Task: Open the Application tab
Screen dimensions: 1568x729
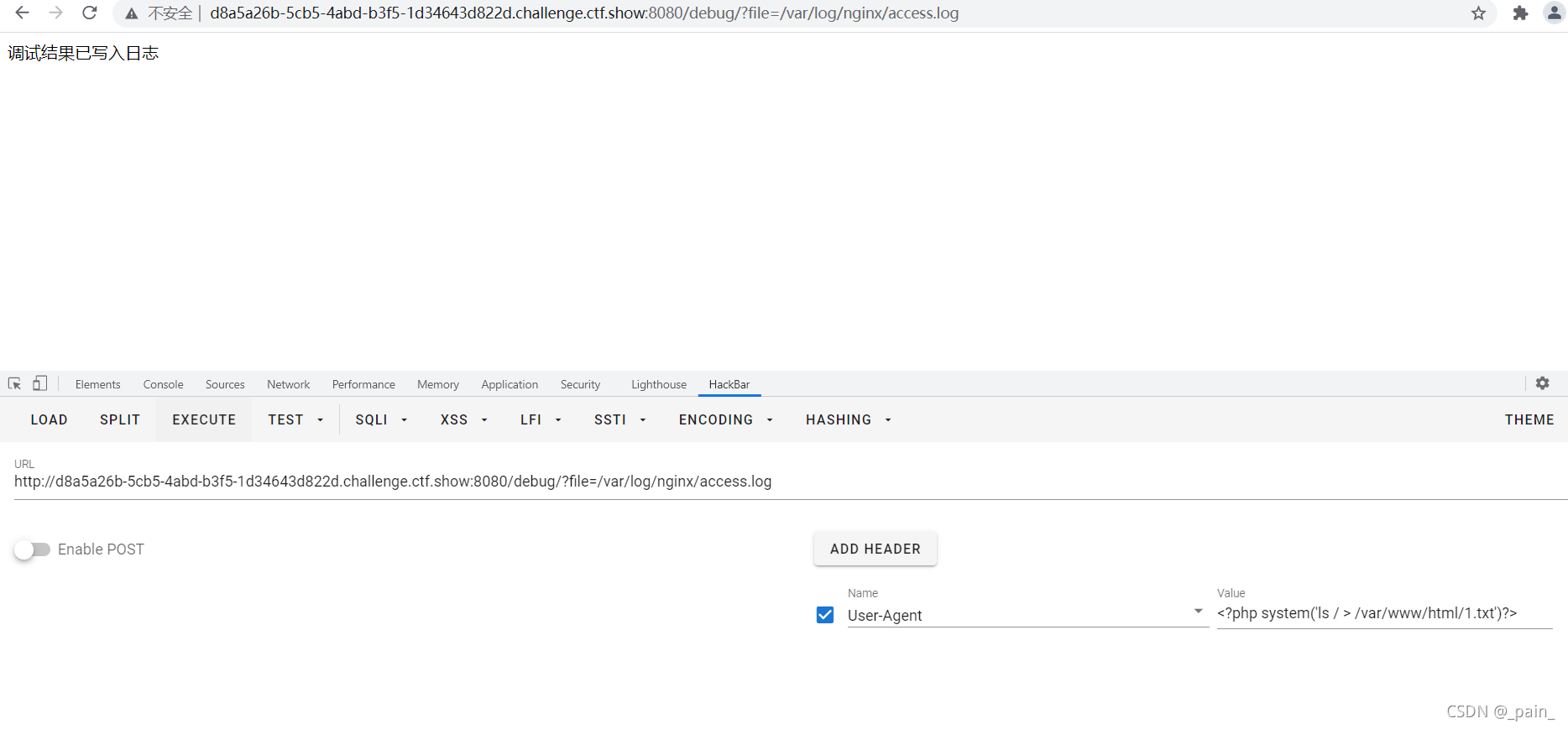Action: click(x=510, y=384)
